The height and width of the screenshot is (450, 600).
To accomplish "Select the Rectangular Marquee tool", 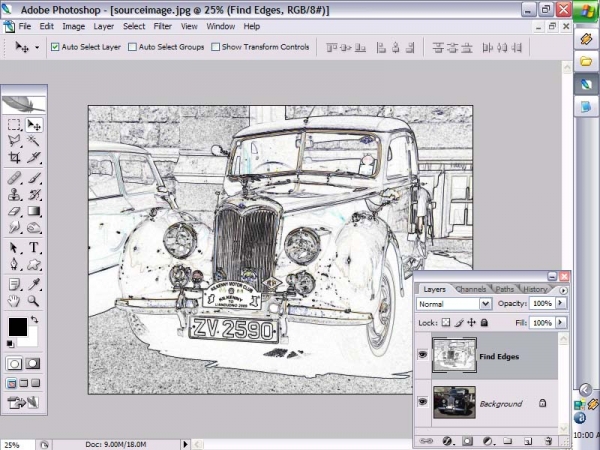I will click(14, 125).
